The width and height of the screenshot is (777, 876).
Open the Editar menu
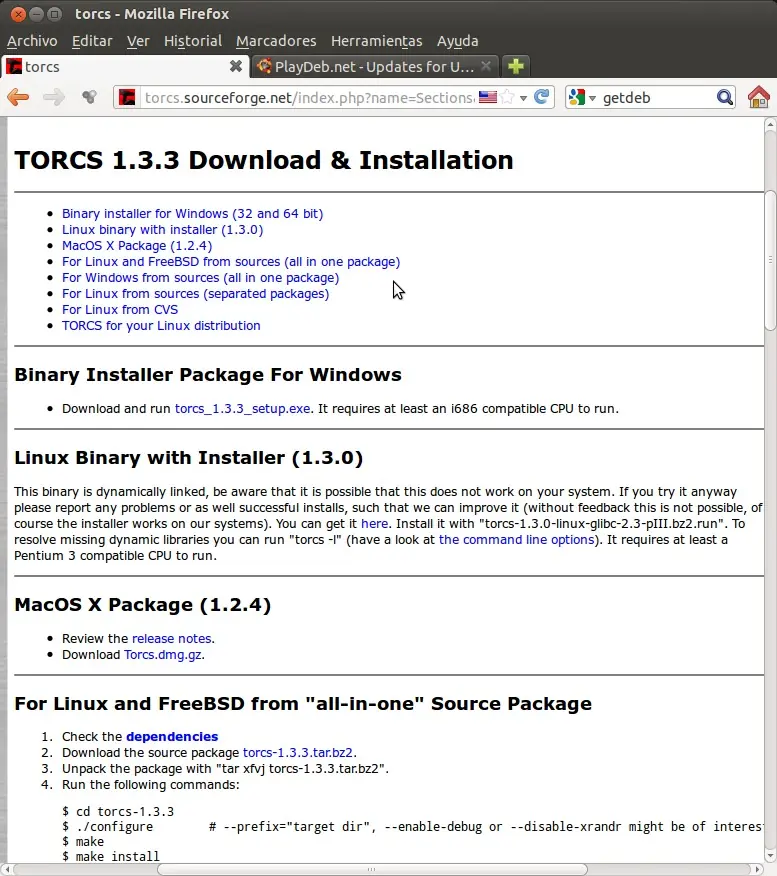[x=92, y=41]
